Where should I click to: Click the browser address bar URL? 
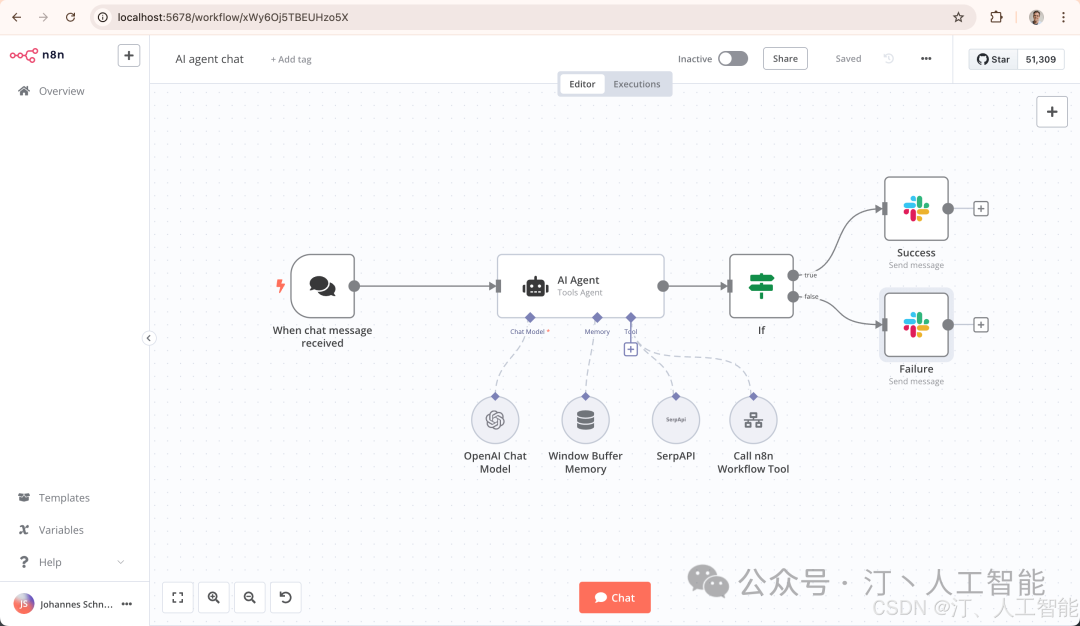pos(233,17)
